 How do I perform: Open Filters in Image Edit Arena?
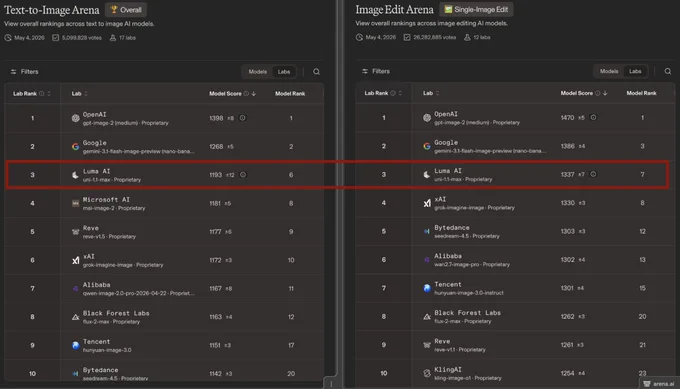click(x=376, y=71)
